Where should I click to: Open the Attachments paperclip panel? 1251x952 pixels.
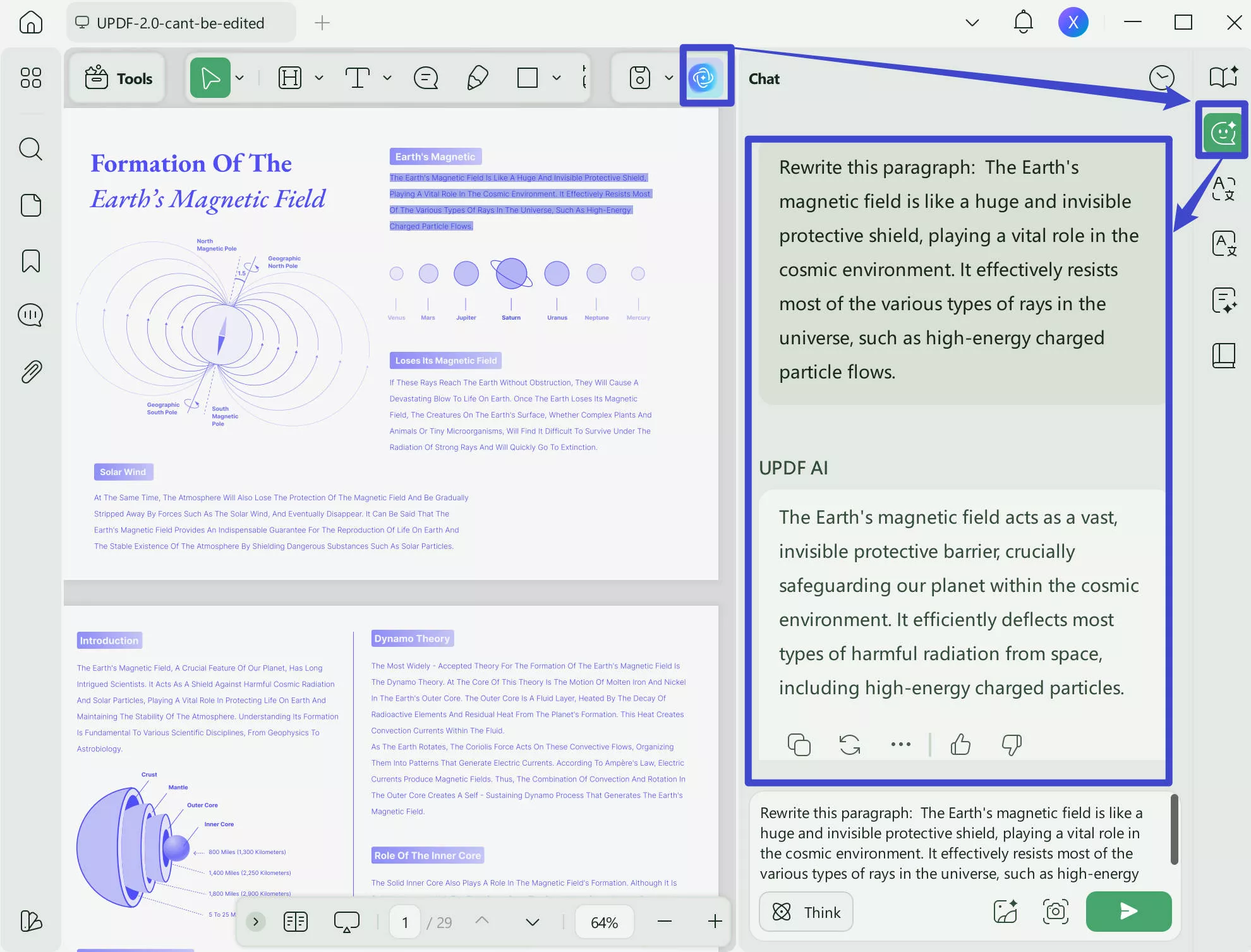(x=30, y=371)
